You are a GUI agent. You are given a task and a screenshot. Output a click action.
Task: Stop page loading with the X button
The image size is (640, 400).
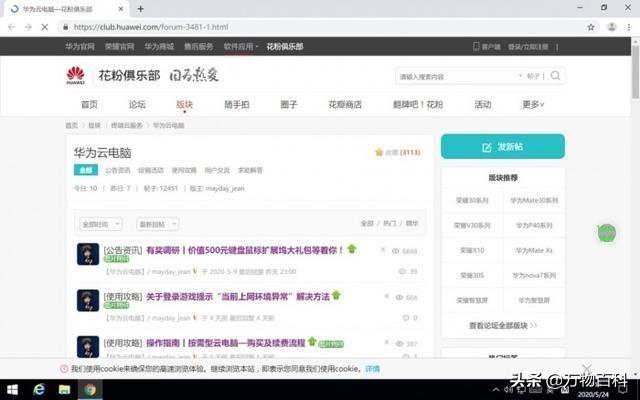click(x=44, y=27)
